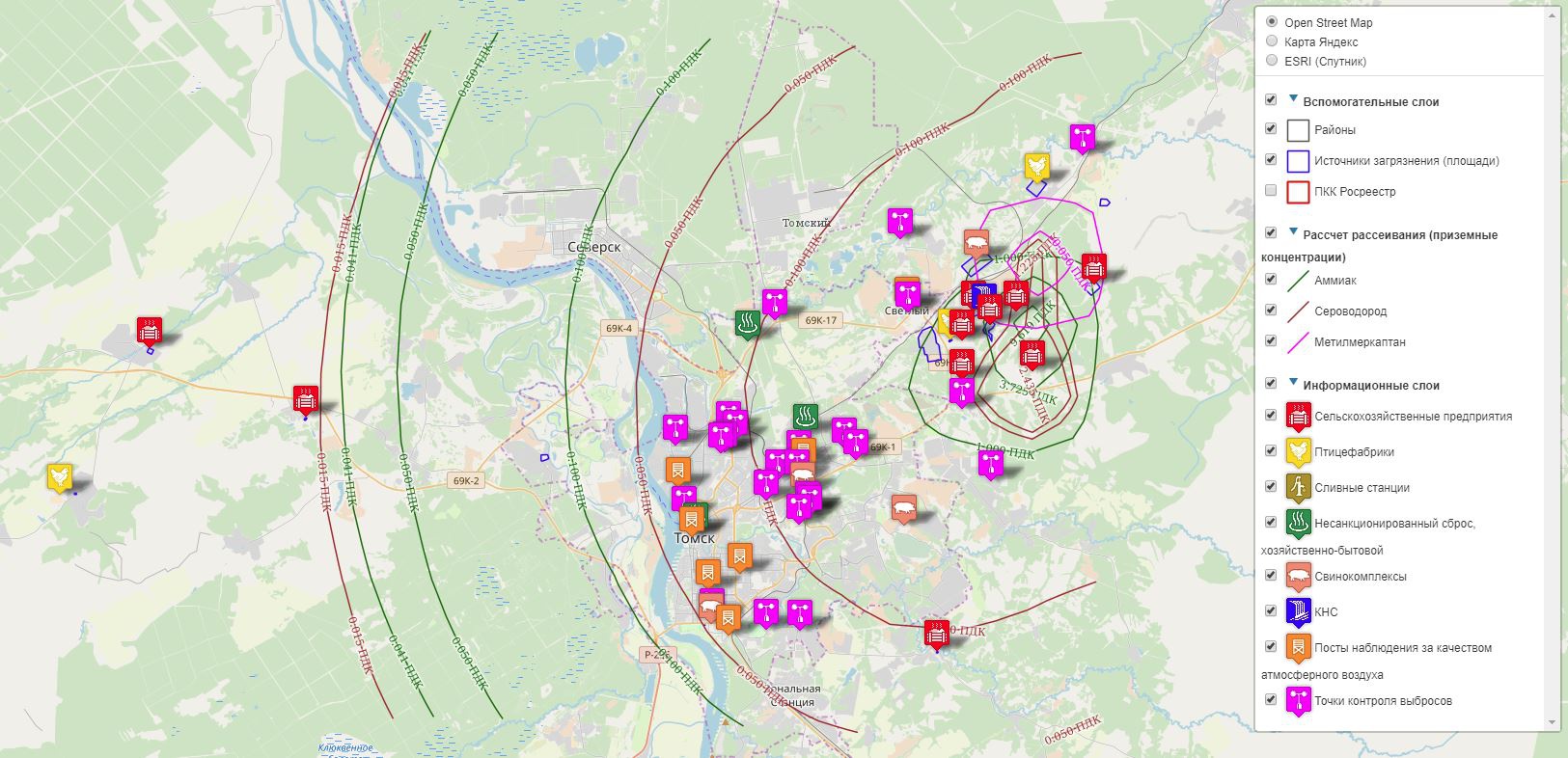
Task: Open the southernmost red farm marker
Action: pos(936,636)
